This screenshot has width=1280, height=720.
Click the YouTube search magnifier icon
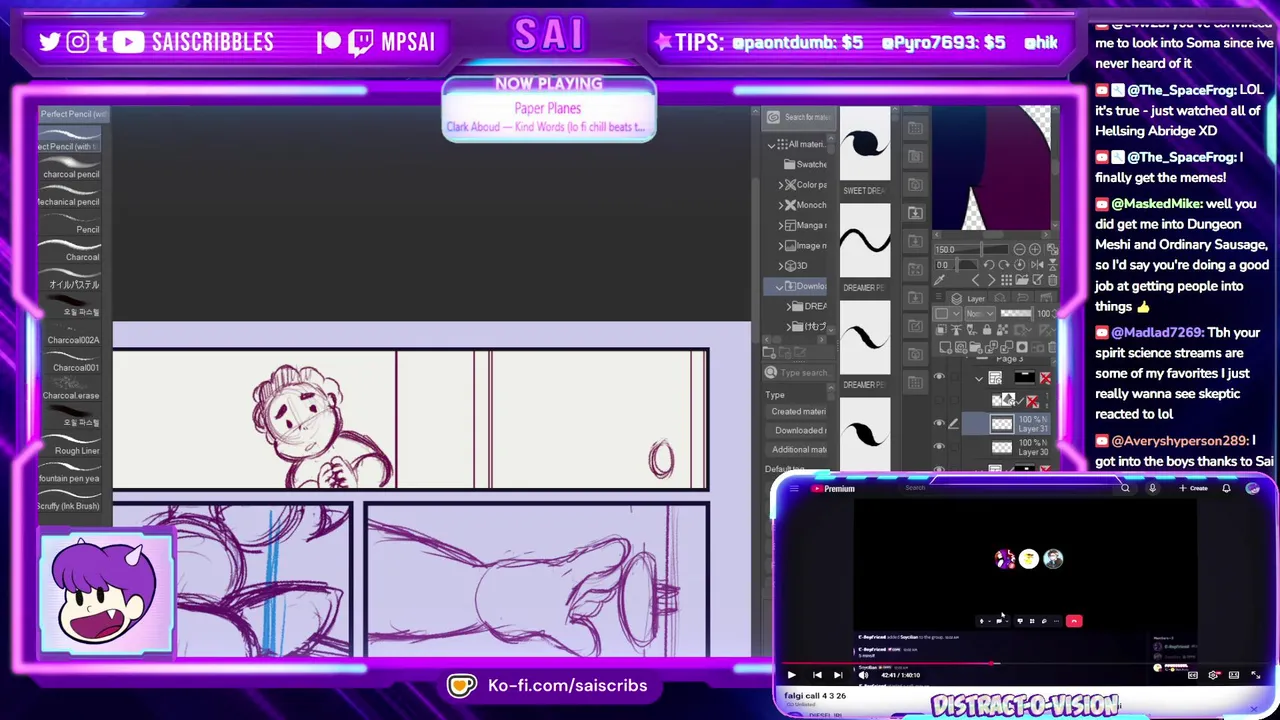[1125, 488]
